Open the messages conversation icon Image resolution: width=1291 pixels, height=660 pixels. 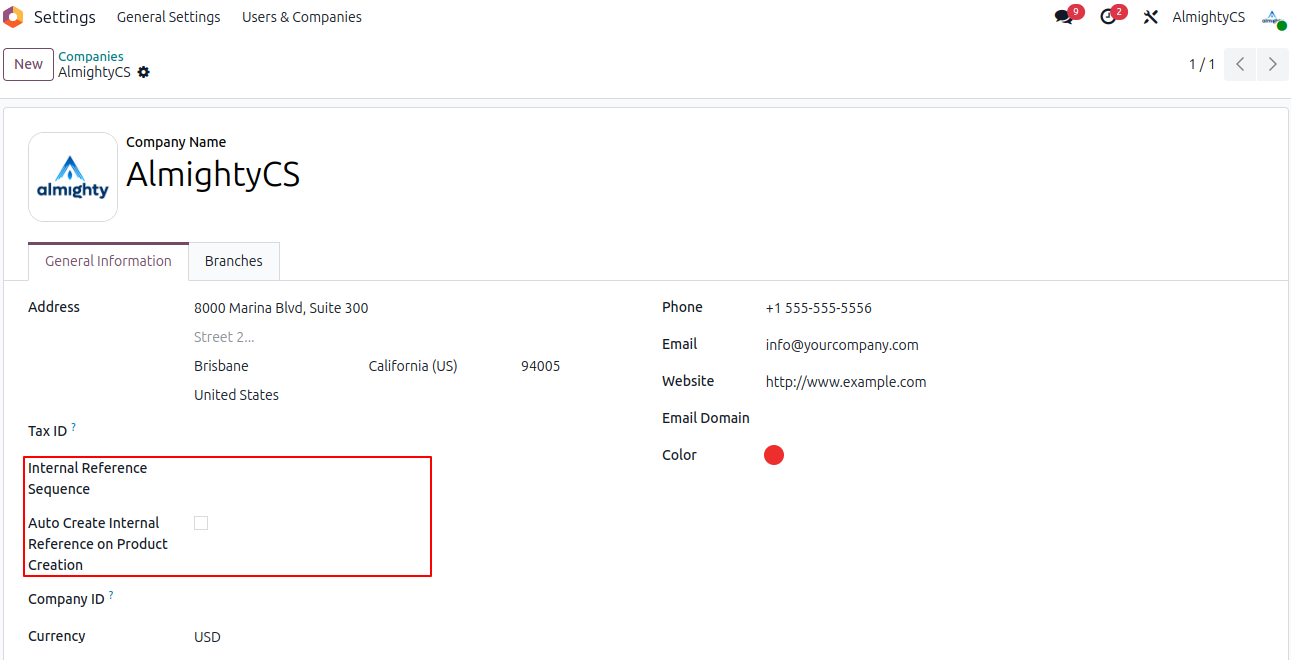pos(1064,17)
